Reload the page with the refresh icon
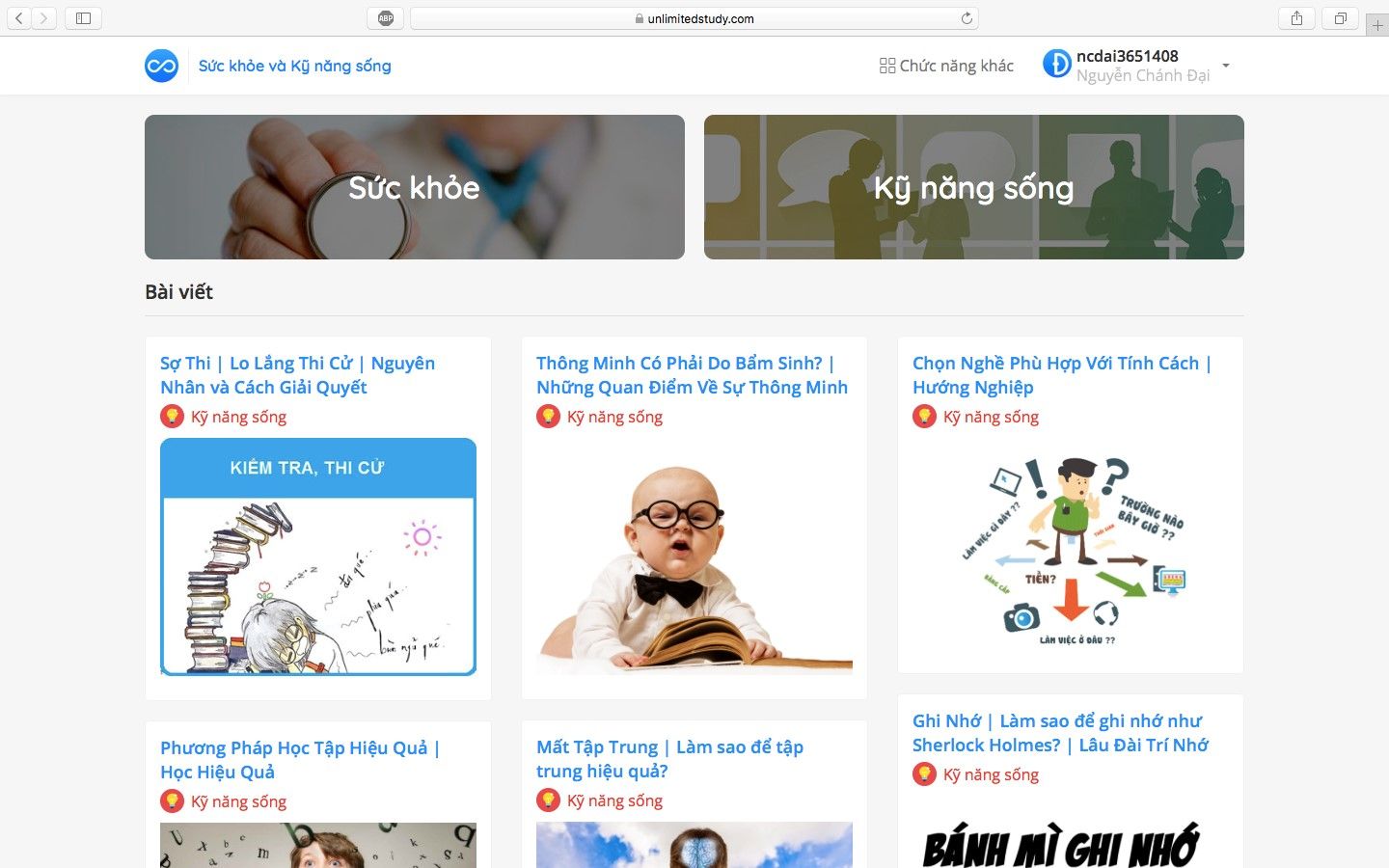 point(967,18)
